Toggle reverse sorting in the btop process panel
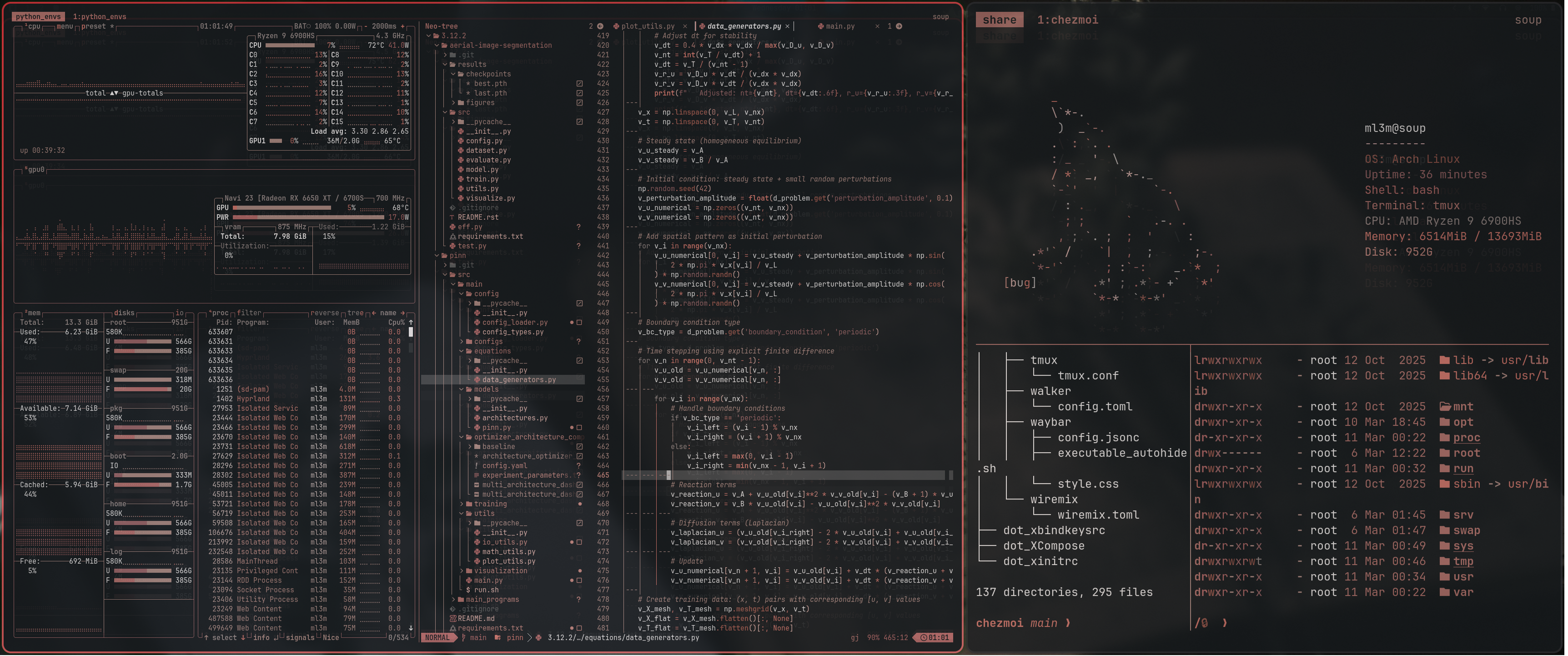The height and width of the screenshot is (656, 1568). [x=324, y=313]
